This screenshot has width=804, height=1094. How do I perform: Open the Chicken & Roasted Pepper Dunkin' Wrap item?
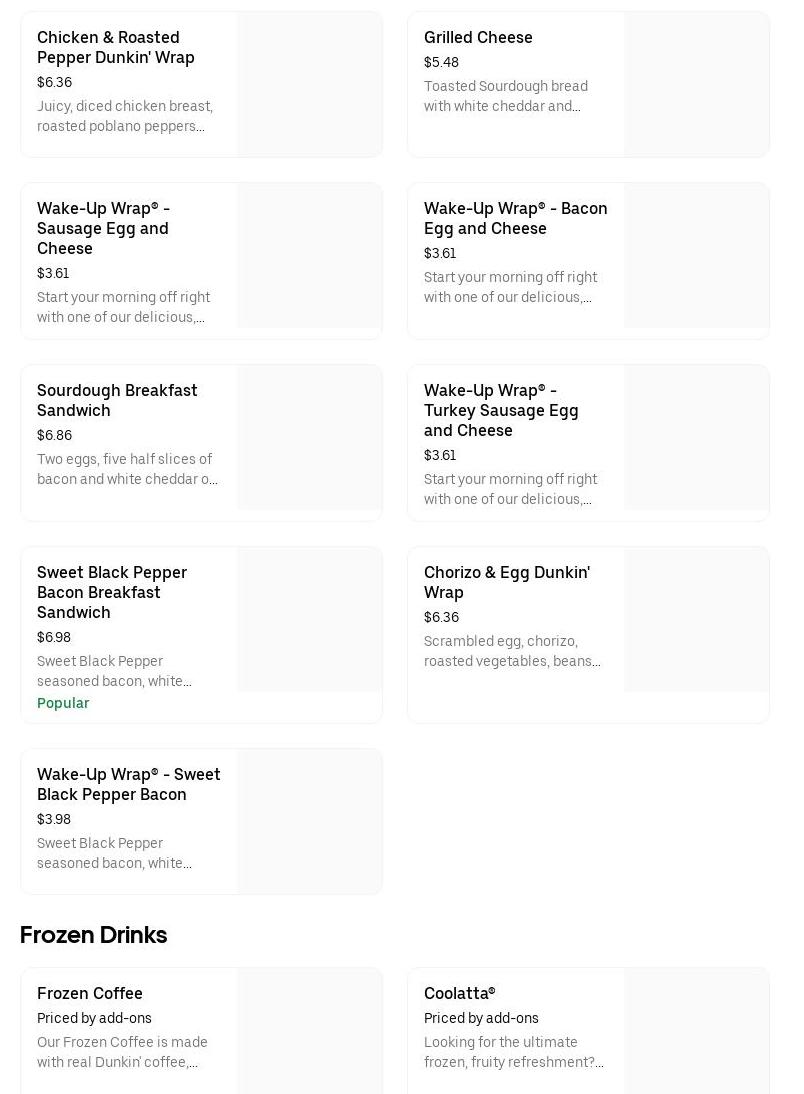(116, 47)
